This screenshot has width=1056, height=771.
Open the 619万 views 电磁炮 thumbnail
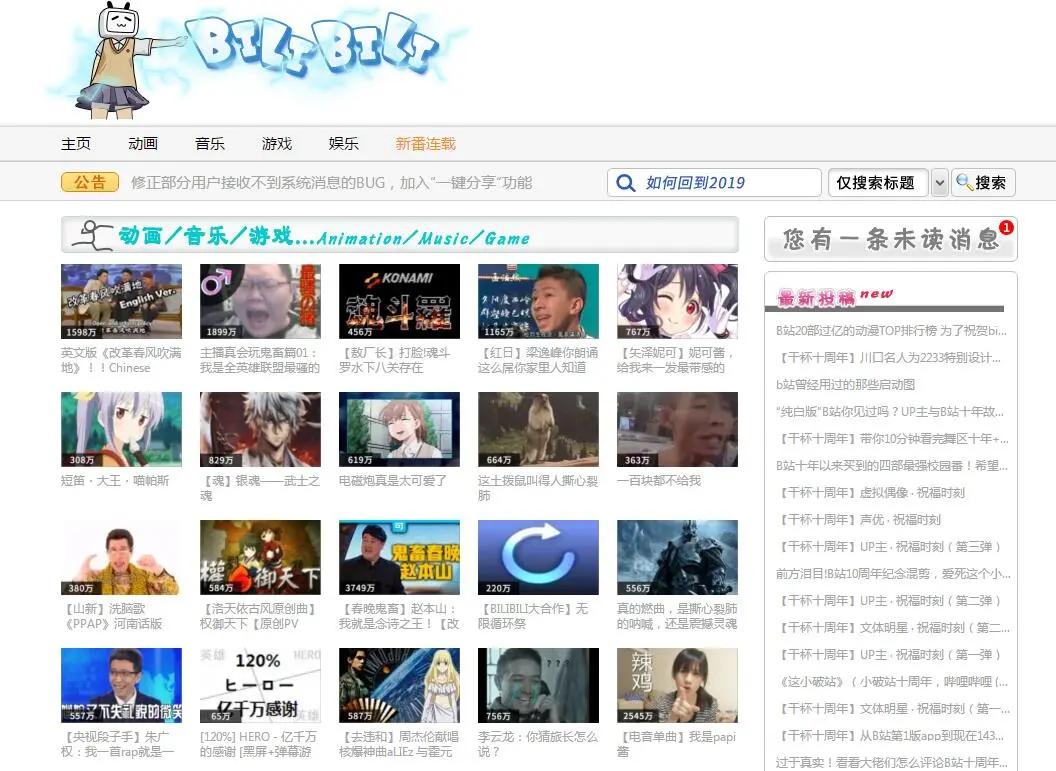coord(399,429)
